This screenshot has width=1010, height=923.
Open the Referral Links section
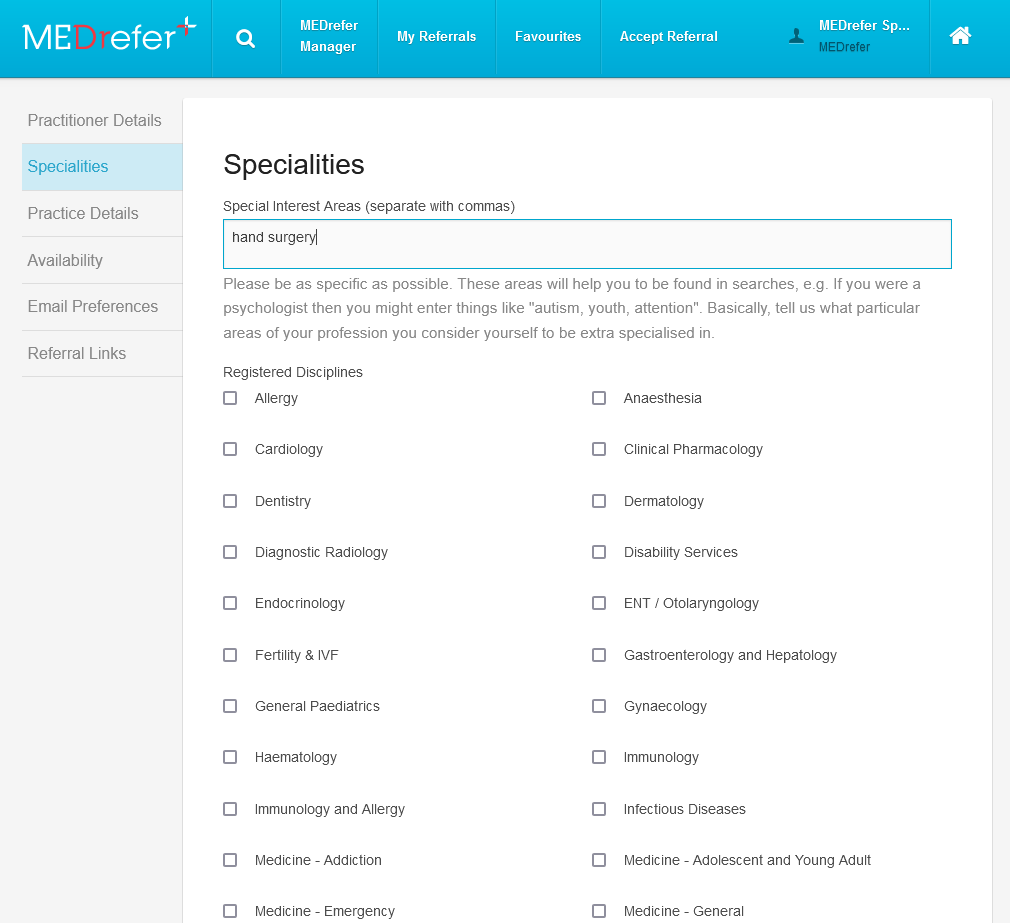(77, 353)
